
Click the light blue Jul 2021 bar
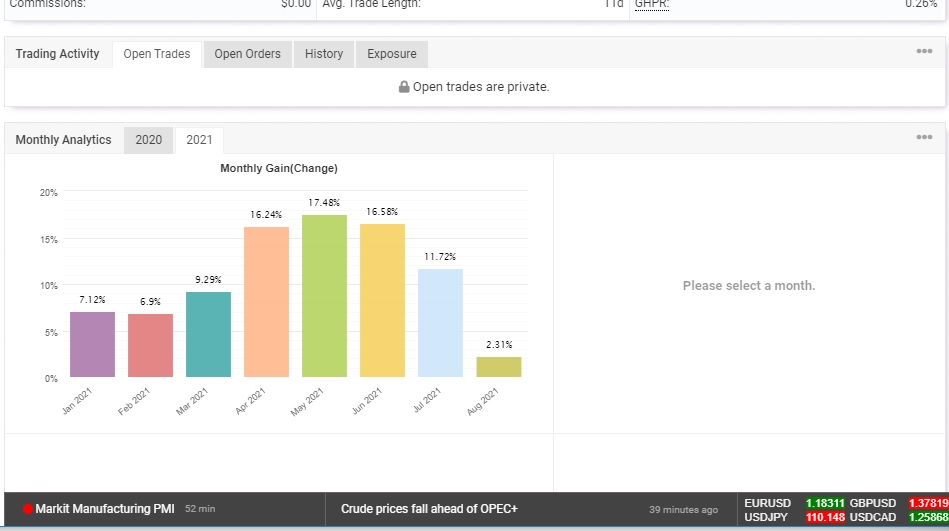click(440, 322)
